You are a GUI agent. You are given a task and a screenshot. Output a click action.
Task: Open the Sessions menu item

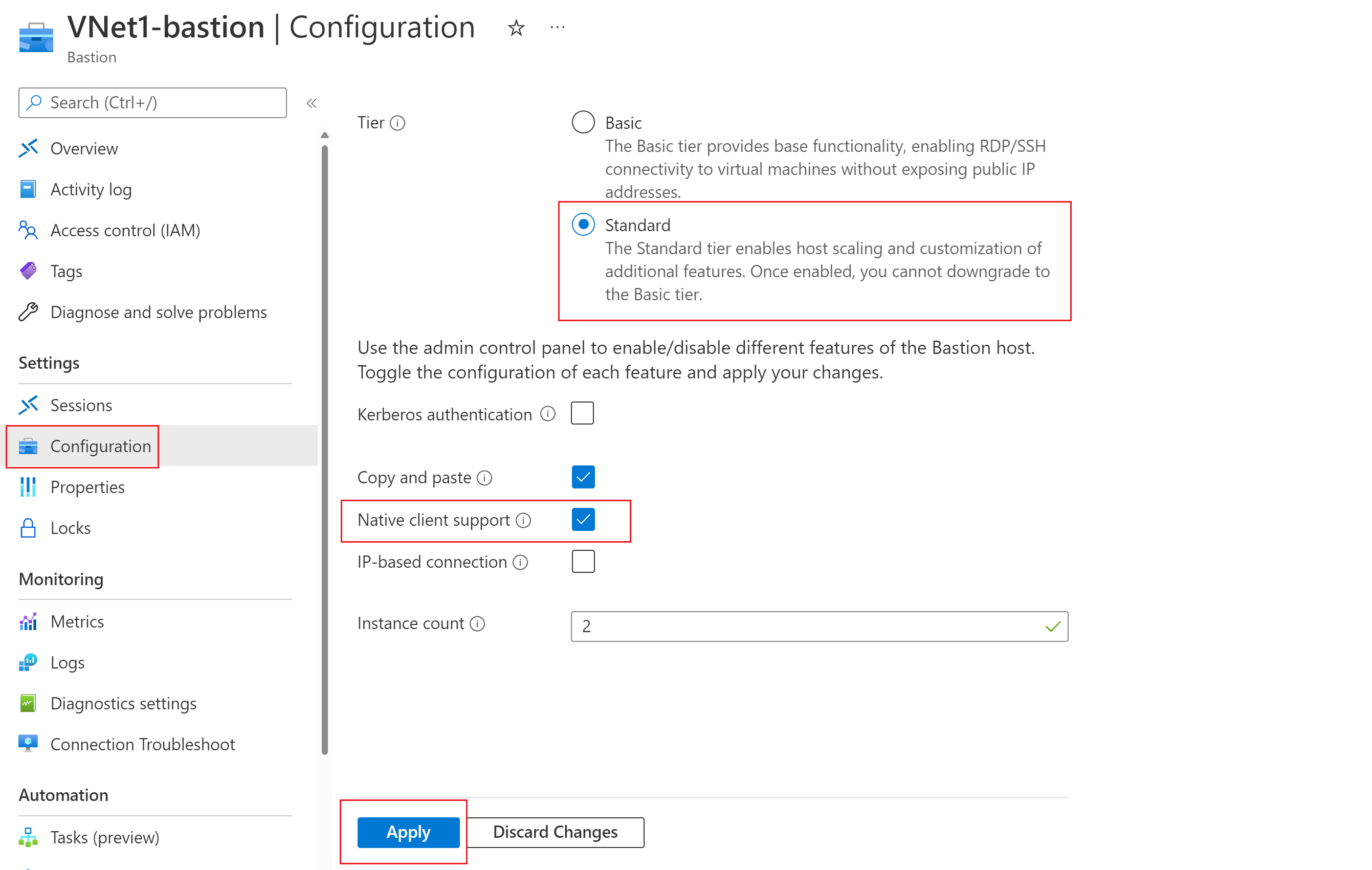coord(81,405)
